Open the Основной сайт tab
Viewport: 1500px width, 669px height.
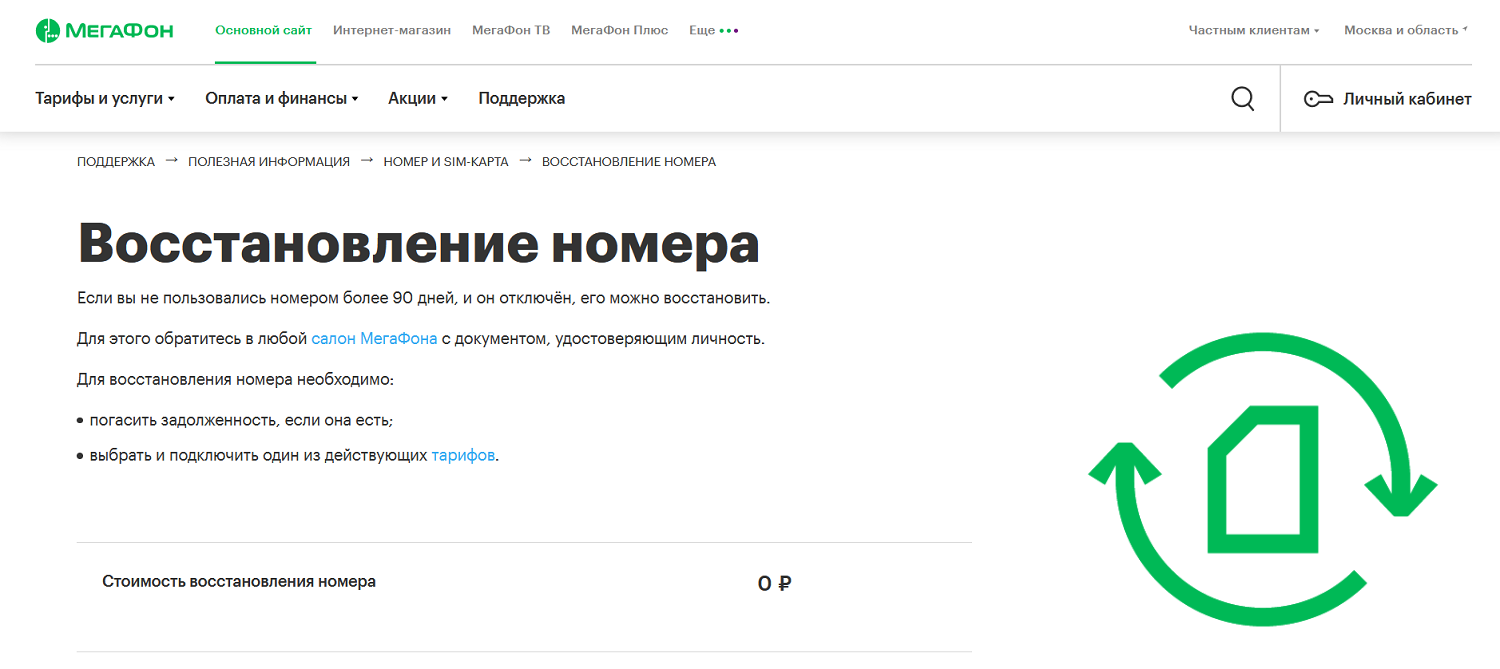[x=264, y=30]
